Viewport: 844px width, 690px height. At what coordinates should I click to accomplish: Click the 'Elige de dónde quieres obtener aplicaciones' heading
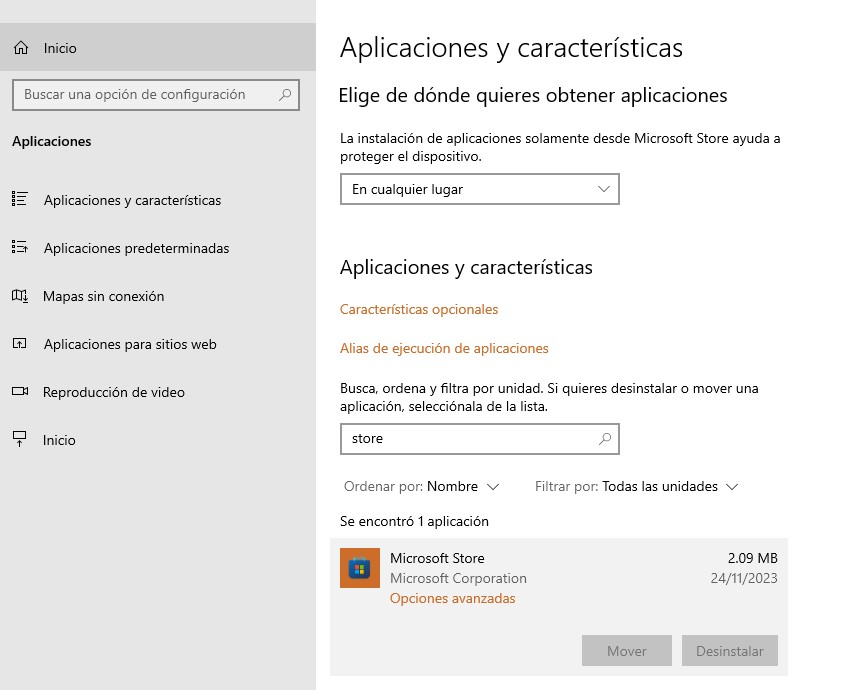(533, 95)
